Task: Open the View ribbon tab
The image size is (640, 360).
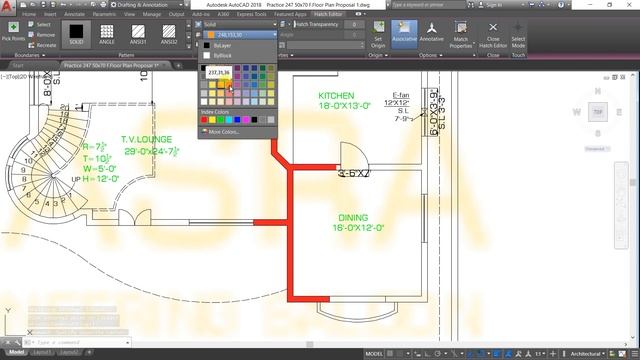Action: (129, 14)
